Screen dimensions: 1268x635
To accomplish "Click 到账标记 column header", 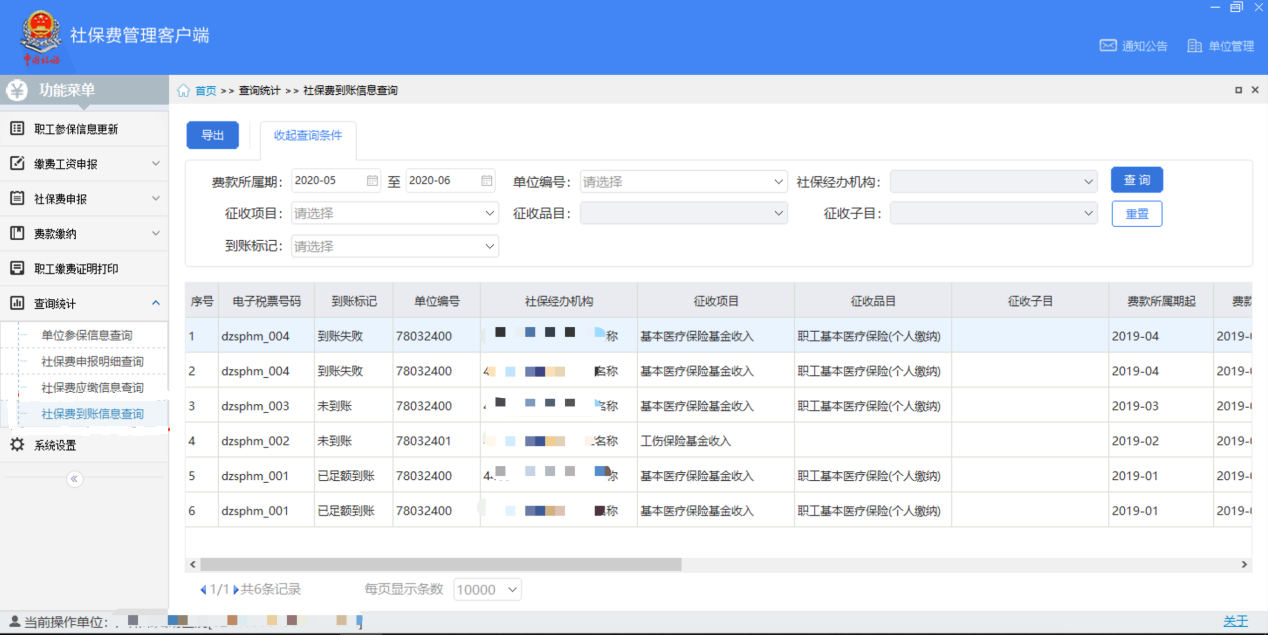I will 353,301.
